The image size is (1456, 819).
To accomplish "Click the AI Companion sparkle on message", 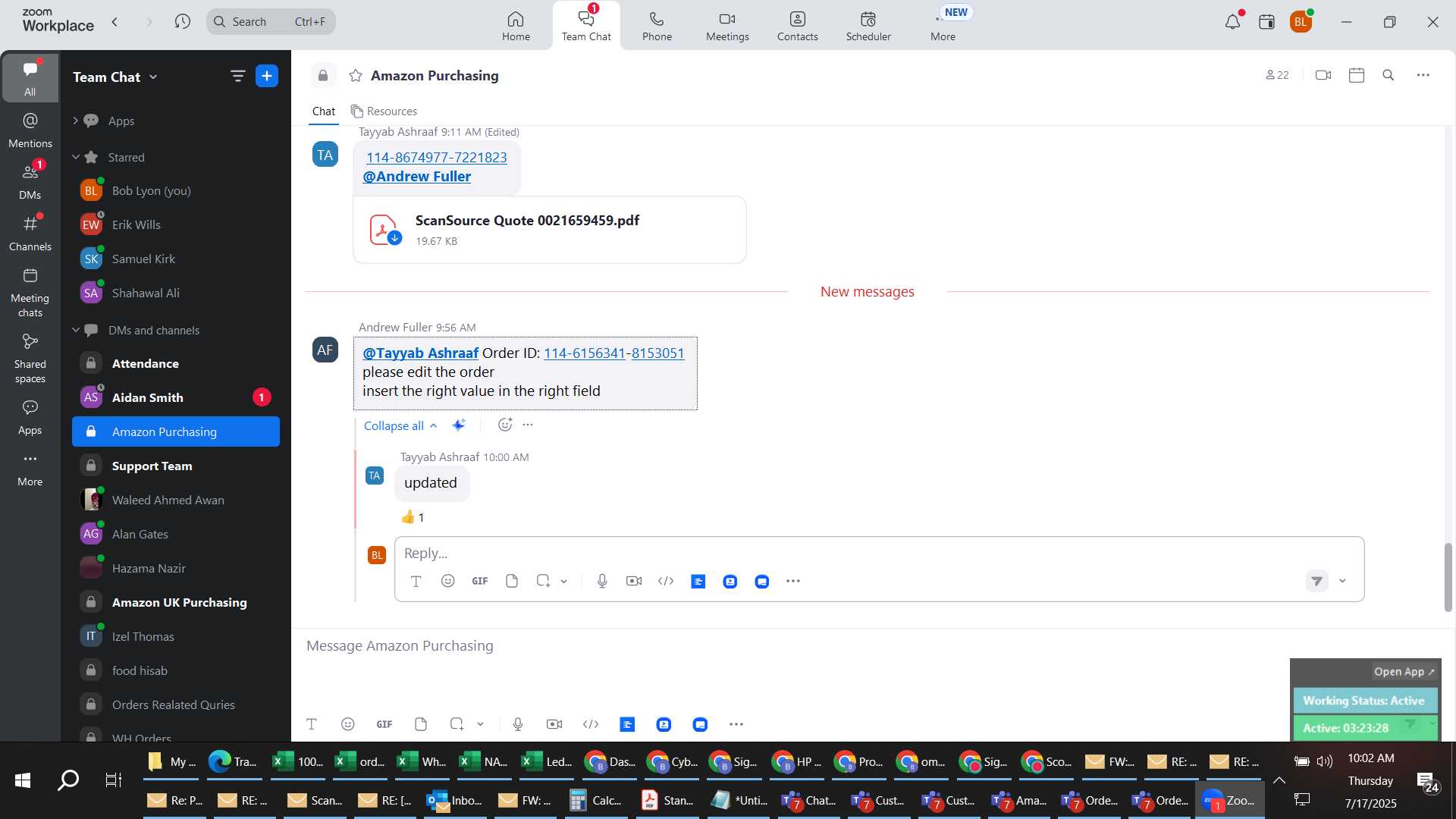I will click(459, 425).
